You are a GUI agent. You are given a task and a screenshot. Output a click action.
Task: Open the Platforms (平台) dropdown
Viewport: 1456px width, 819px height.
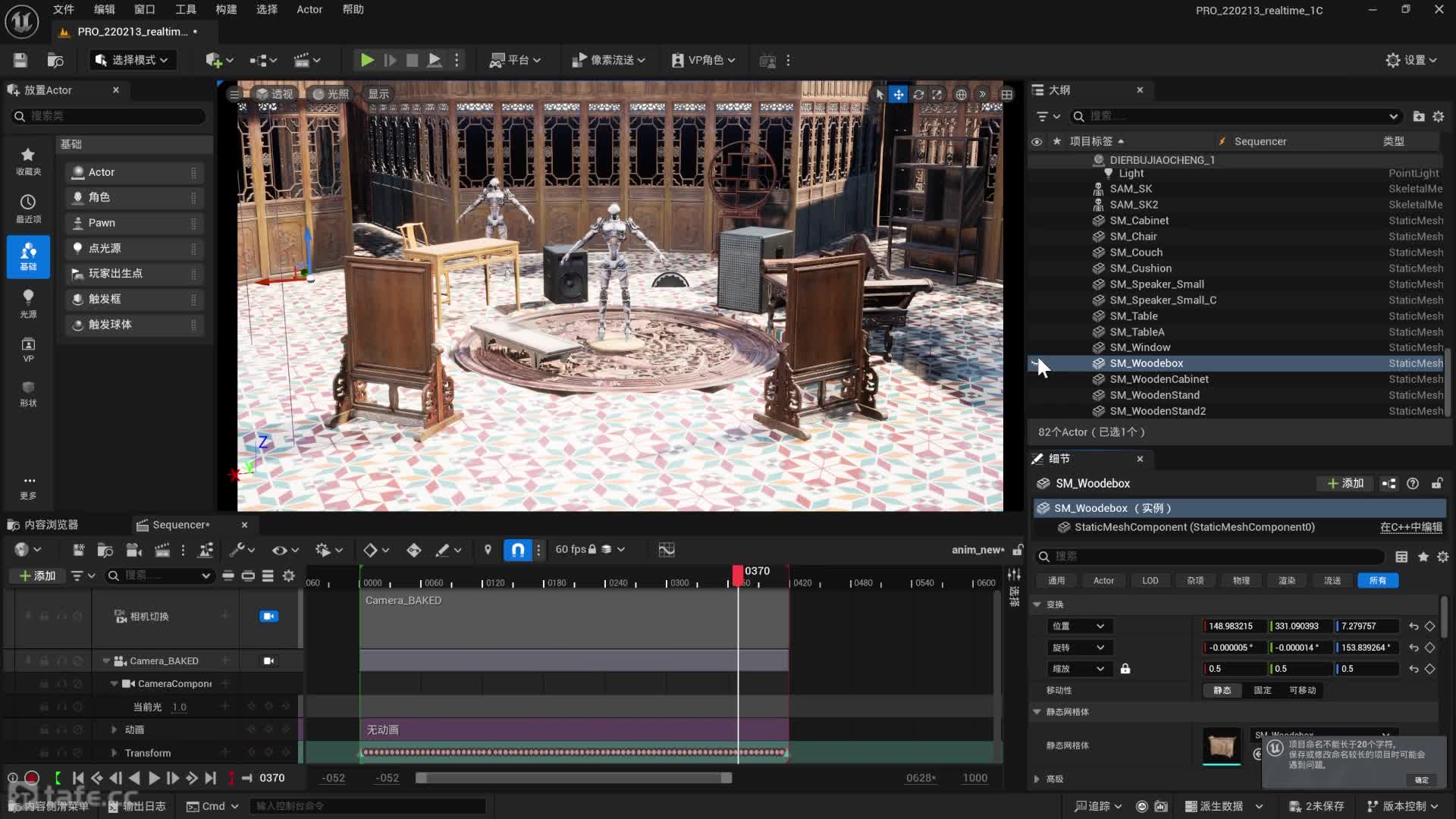(x=516, y=60)
